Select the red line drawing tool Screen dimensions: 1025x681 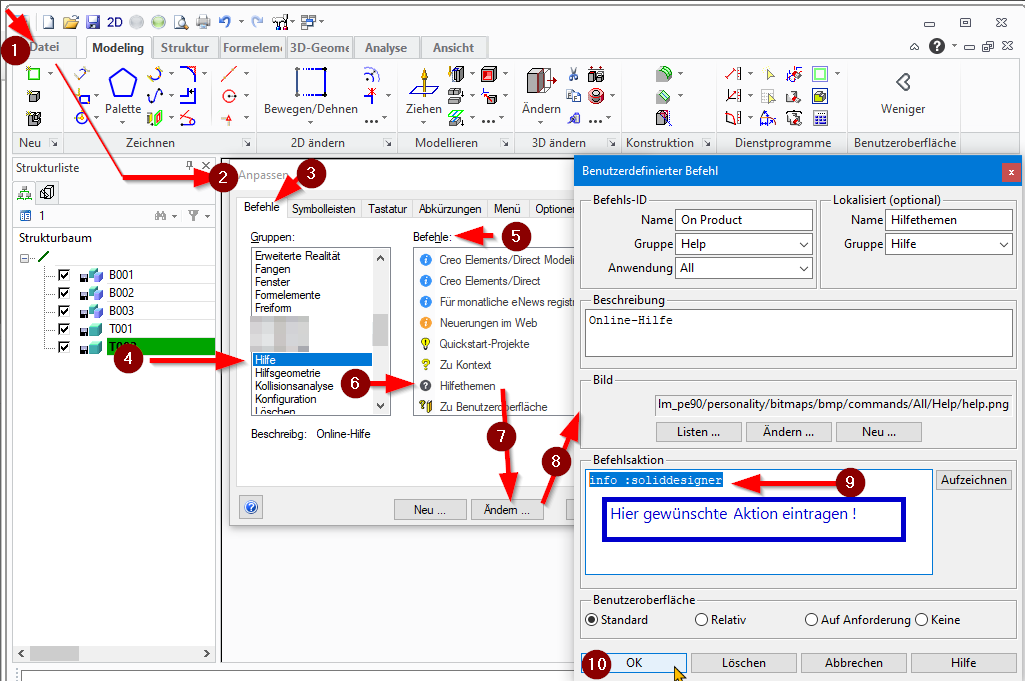coord(229,74)
